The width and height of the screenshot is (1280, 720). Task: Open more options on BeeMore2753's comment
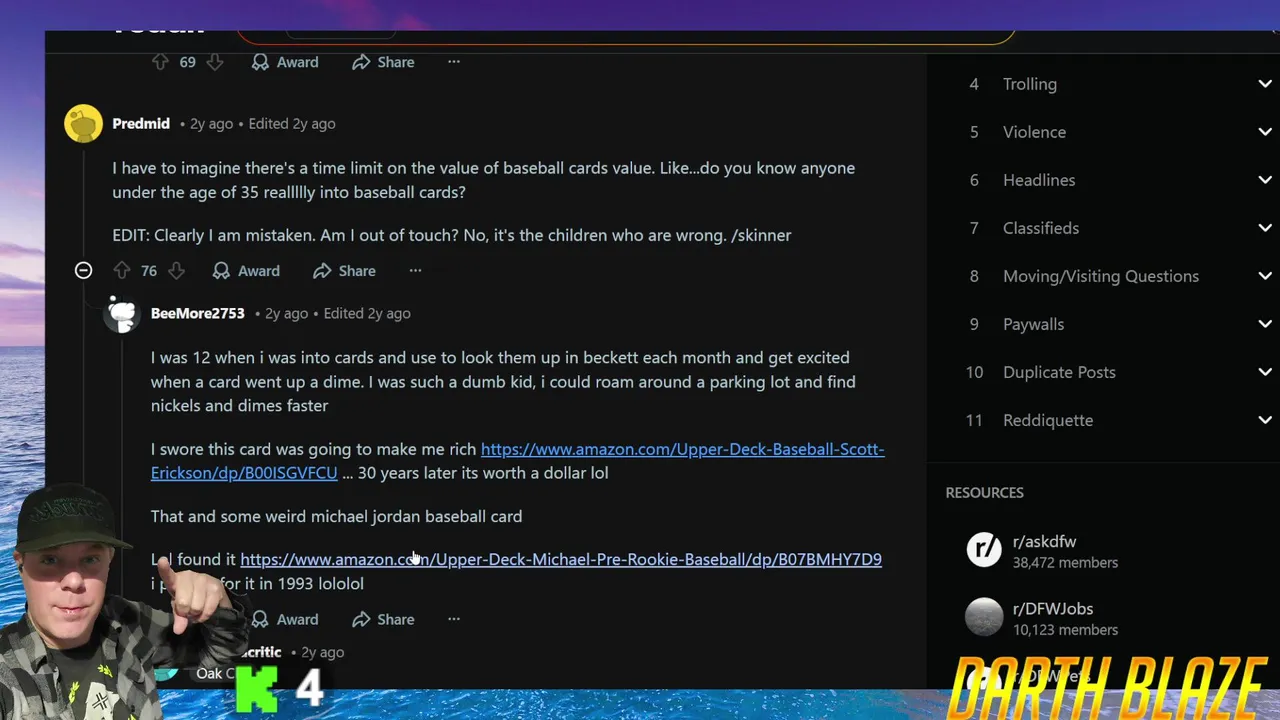[x=454, y=620]
